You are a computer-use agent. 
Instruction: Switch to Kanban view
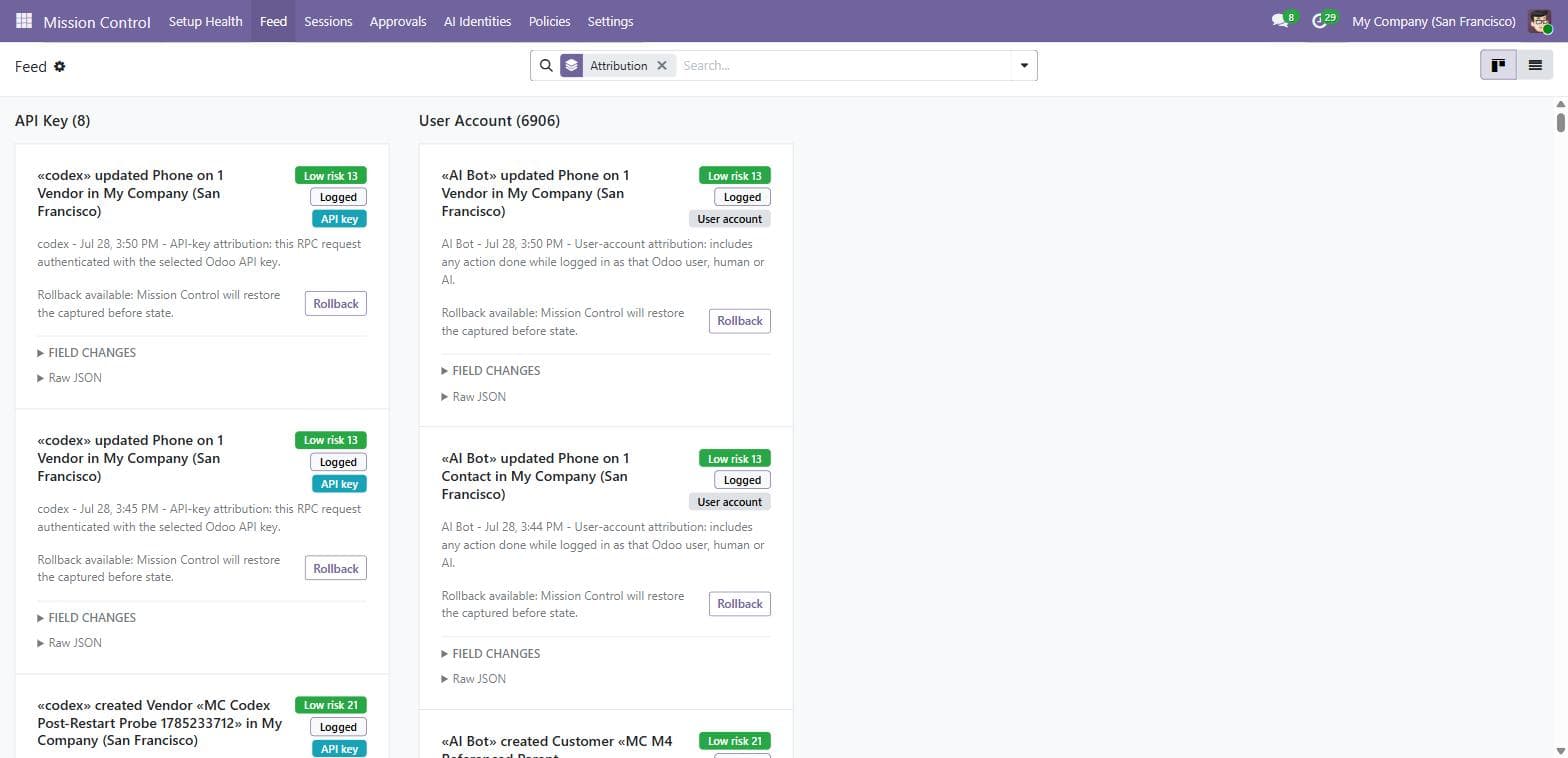point(1498,65)
